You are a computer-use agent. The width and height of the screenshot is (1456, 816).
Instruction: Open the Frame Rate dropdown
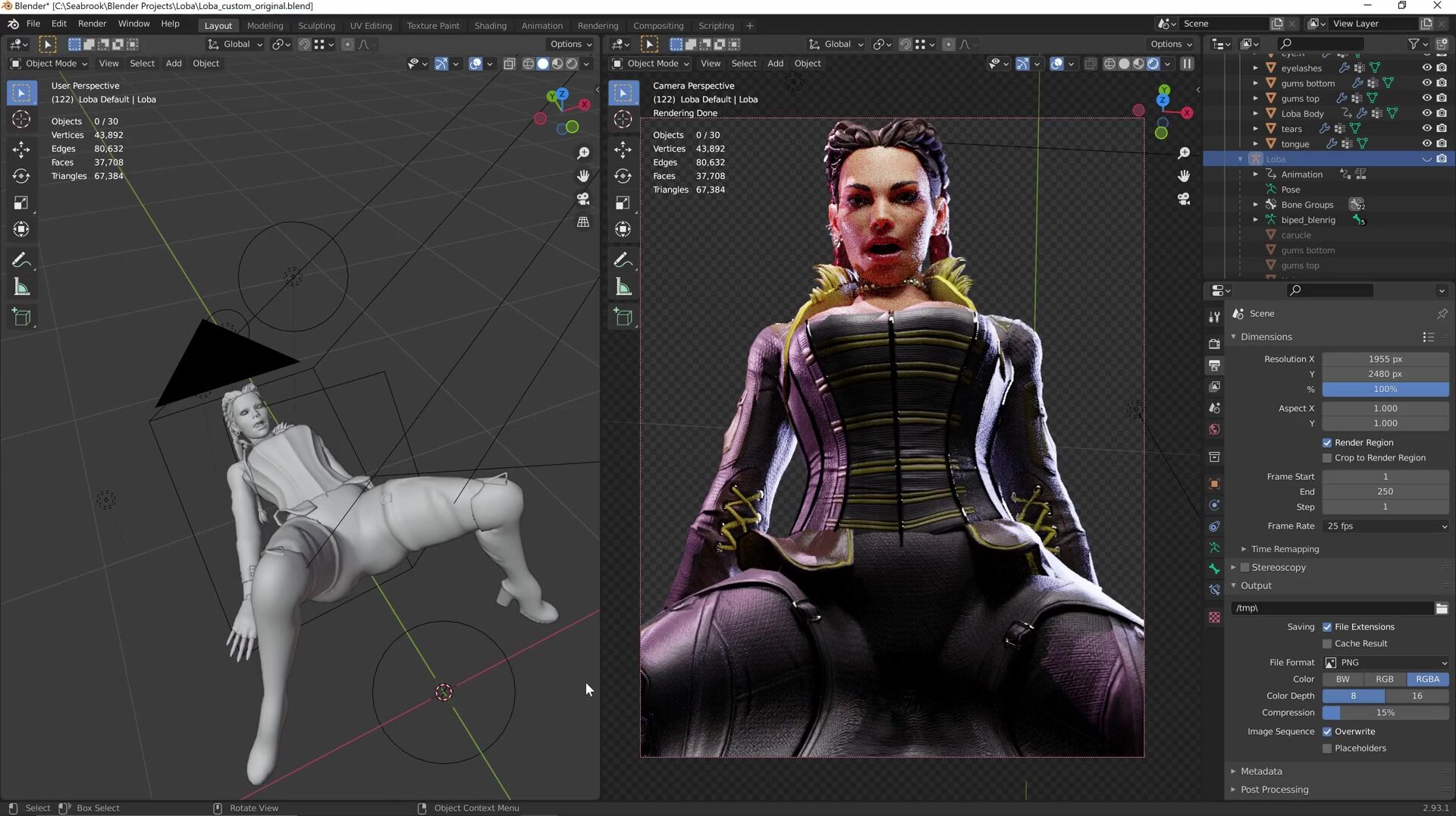1385,526
